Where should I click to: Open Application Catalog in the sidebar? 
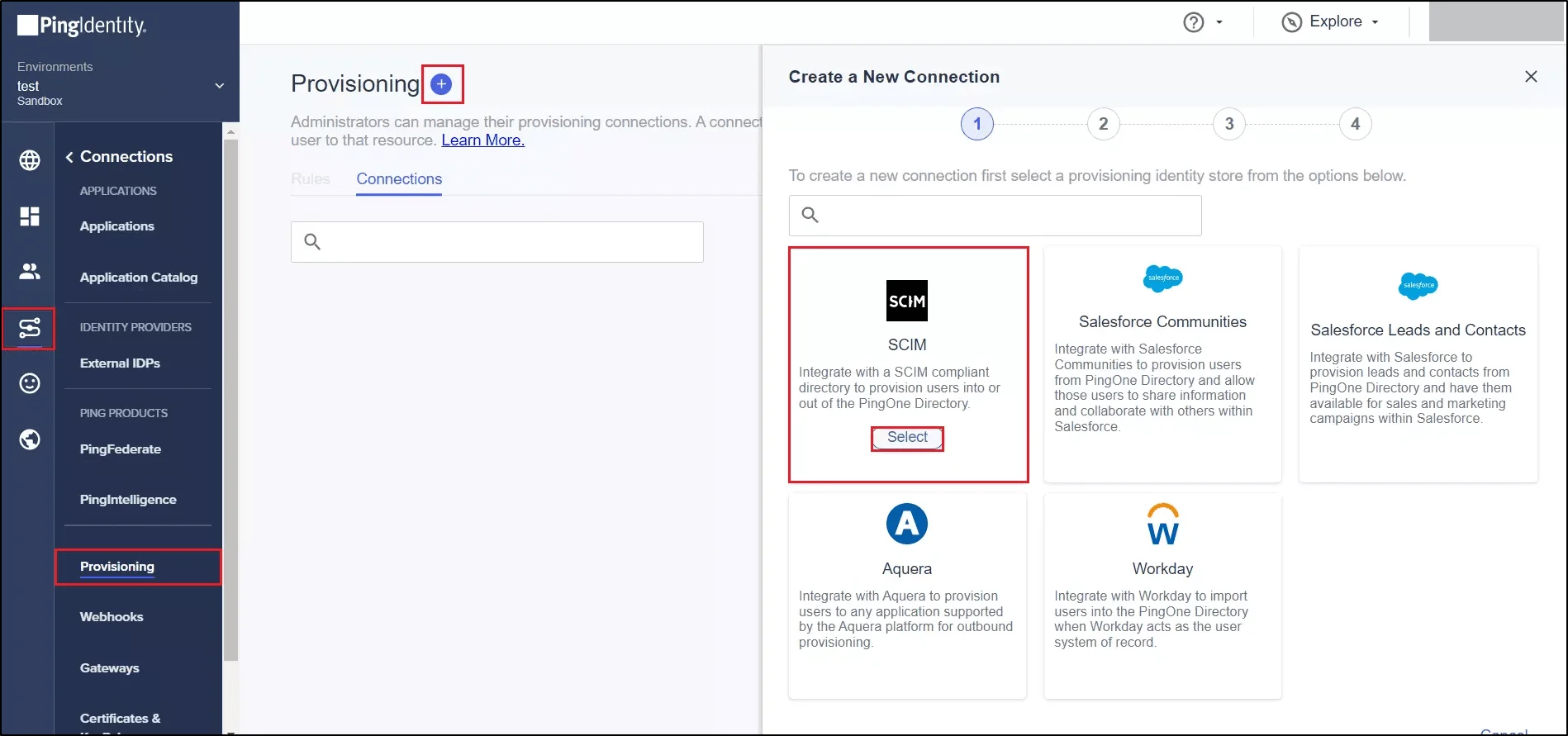pyautogui.click(x=139, y=278)
